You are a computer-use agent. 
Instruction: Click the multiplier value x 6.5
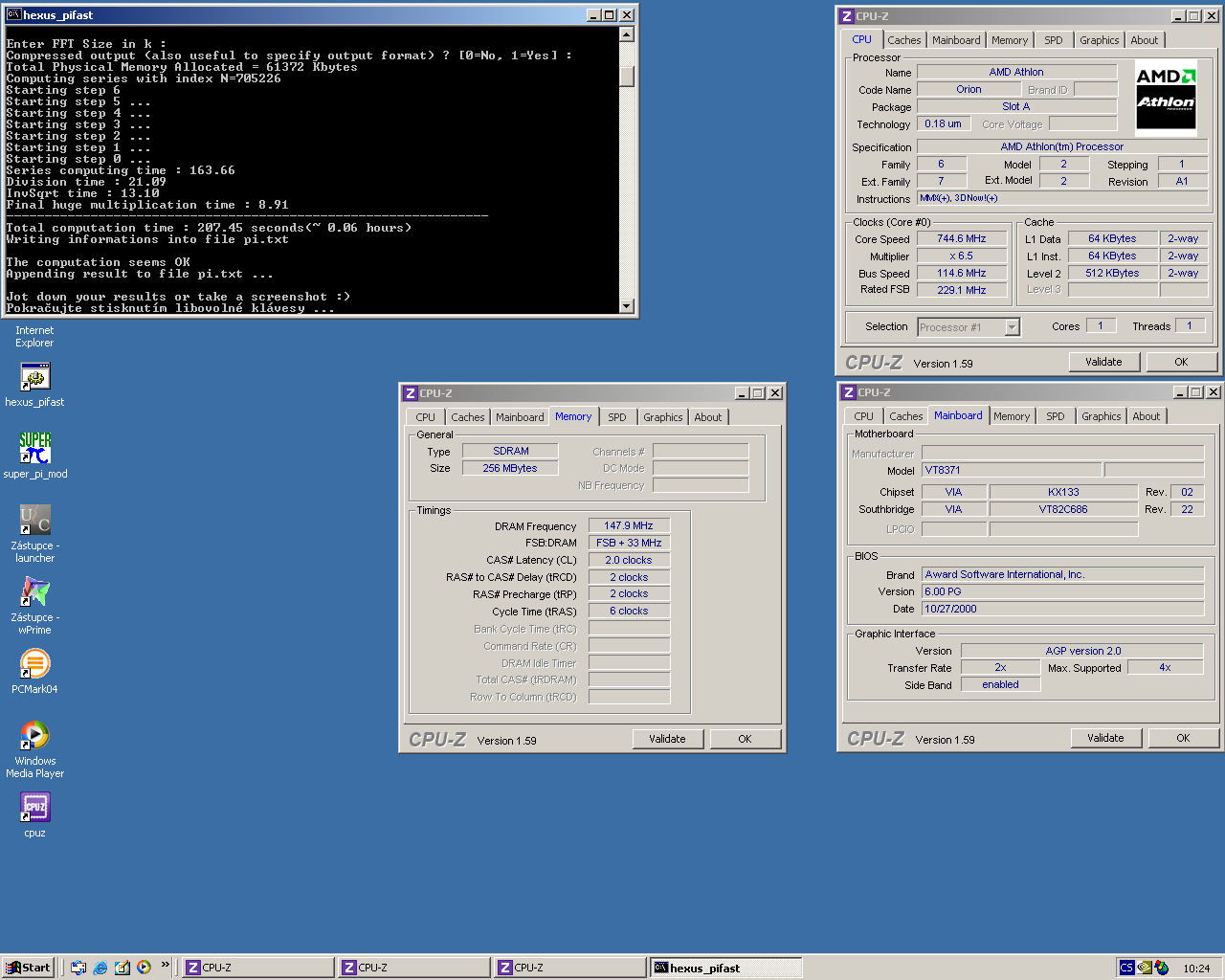[961, 256]
